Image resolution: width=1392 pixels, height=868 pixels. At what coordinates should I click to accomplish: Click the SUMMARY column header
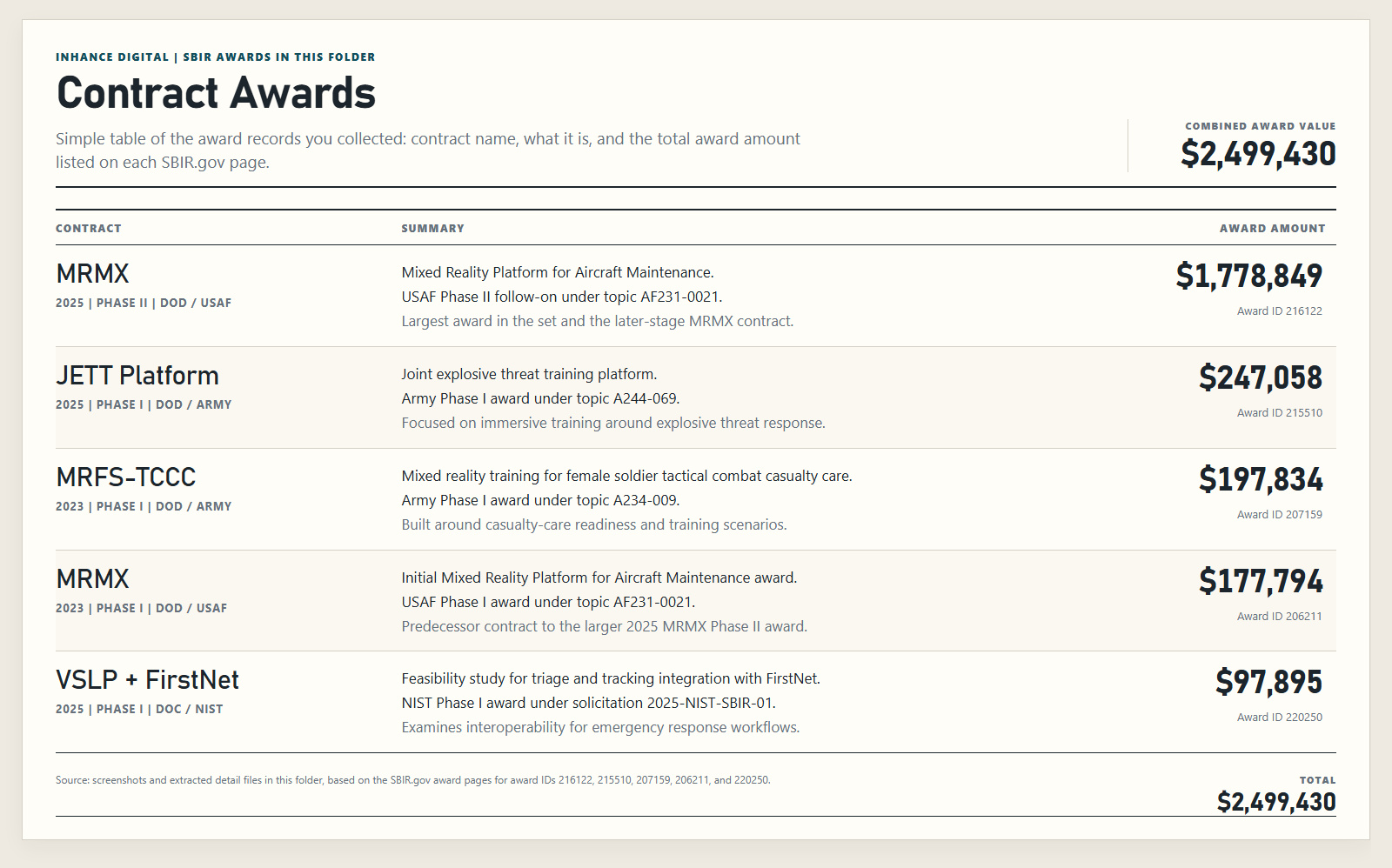(x=432, y=229)
